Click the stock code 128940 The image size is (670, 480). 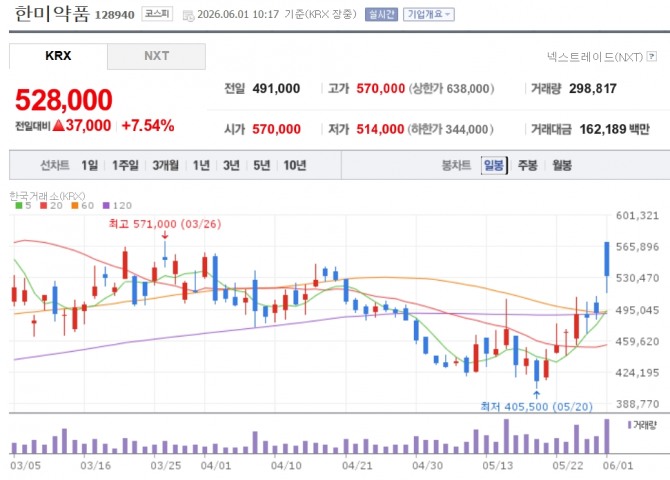(115, 15)
